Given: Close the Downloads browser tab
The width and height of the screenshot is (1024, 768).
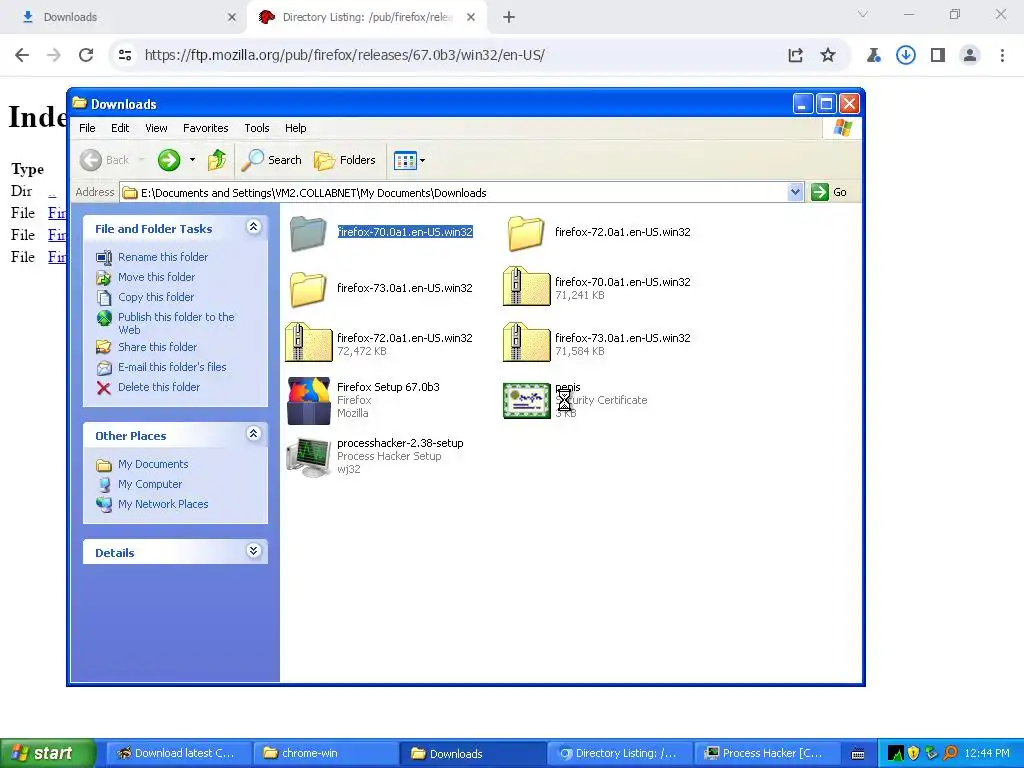Looking at the screenshot, I should click(232, 17).
